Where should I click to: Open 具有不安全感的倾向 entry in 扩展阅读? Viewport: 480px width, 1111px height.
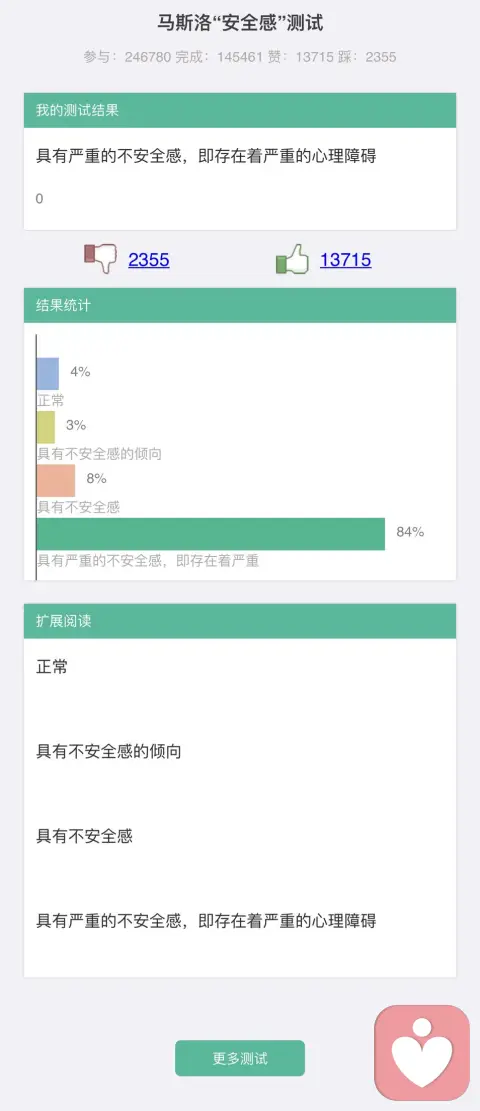coord(108,752)
